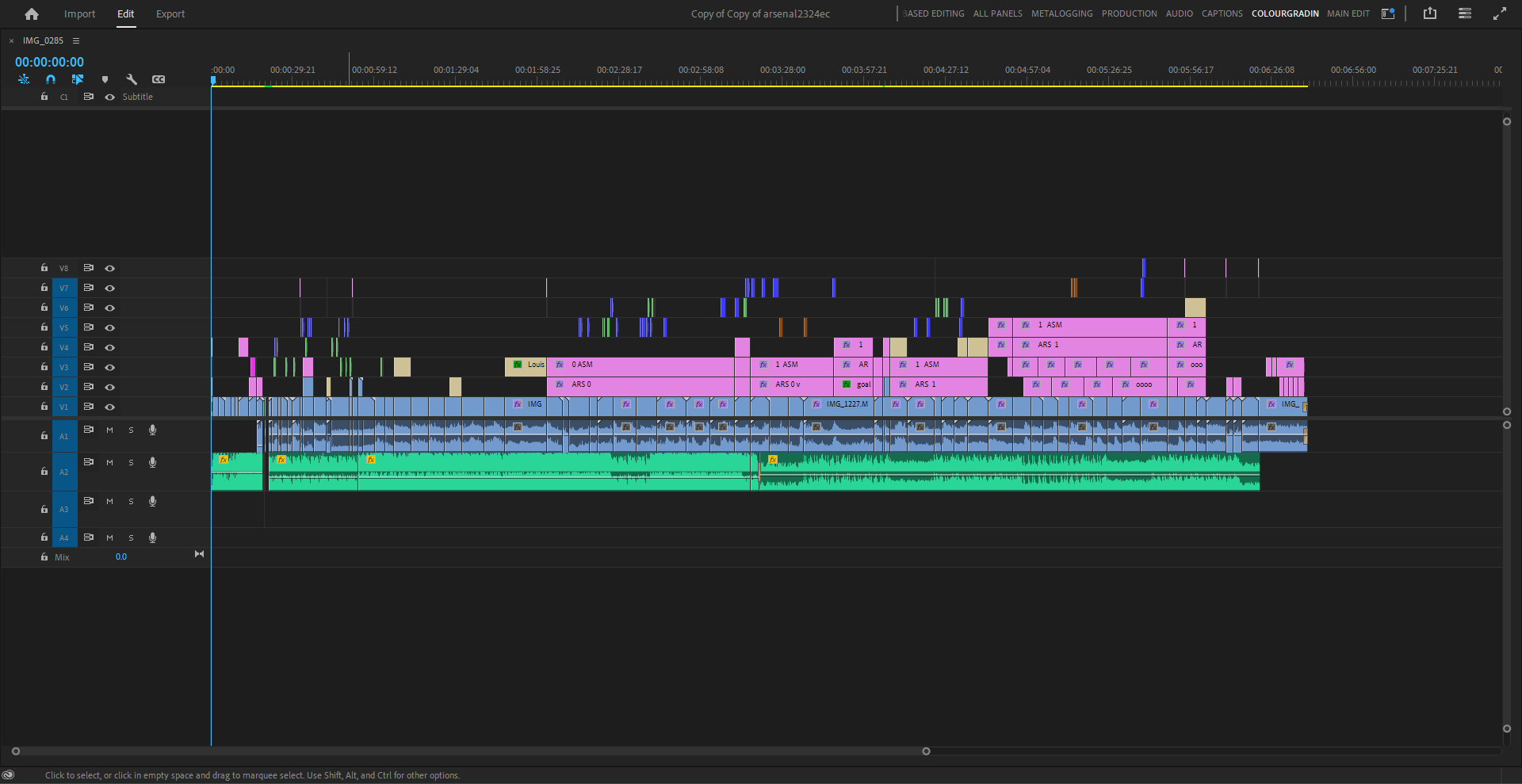This screenshot has height=784, width=1522.
Task: Add a marker with shield icon
Action: point(105,79)
